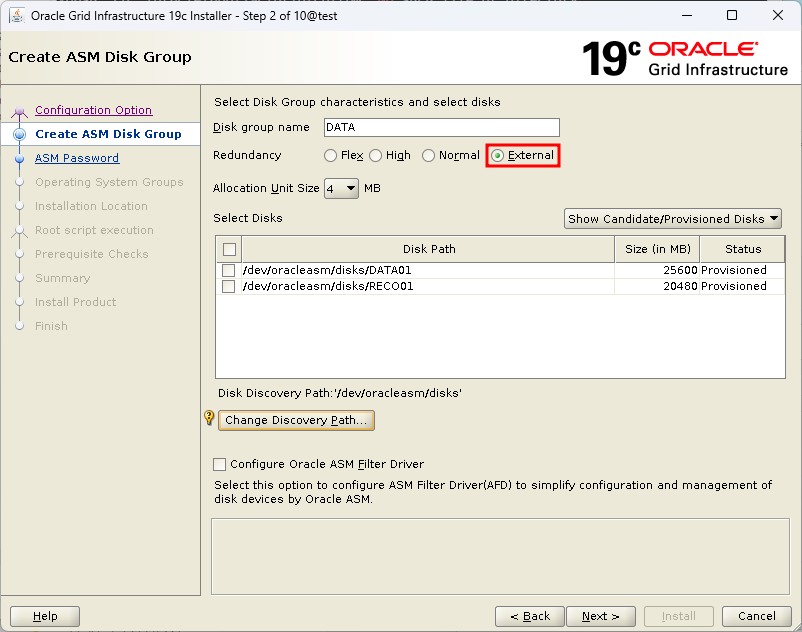Go Back to previous step
The width and height of the screenshot is (802, 632).
click(x=530, y=616)
